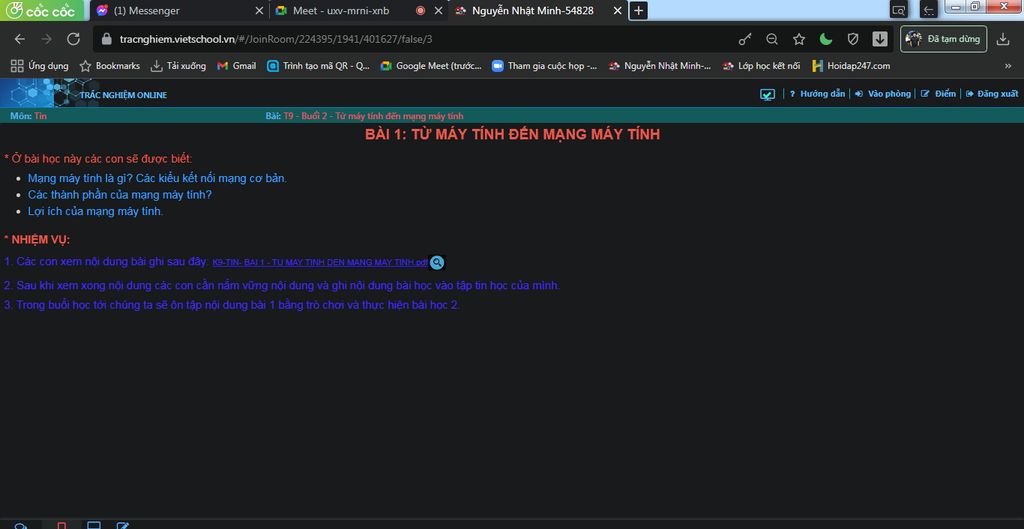
Task: Open the Trình tạo mã QR bookmark
Action: pyautogui.click(x=319, y=66)
